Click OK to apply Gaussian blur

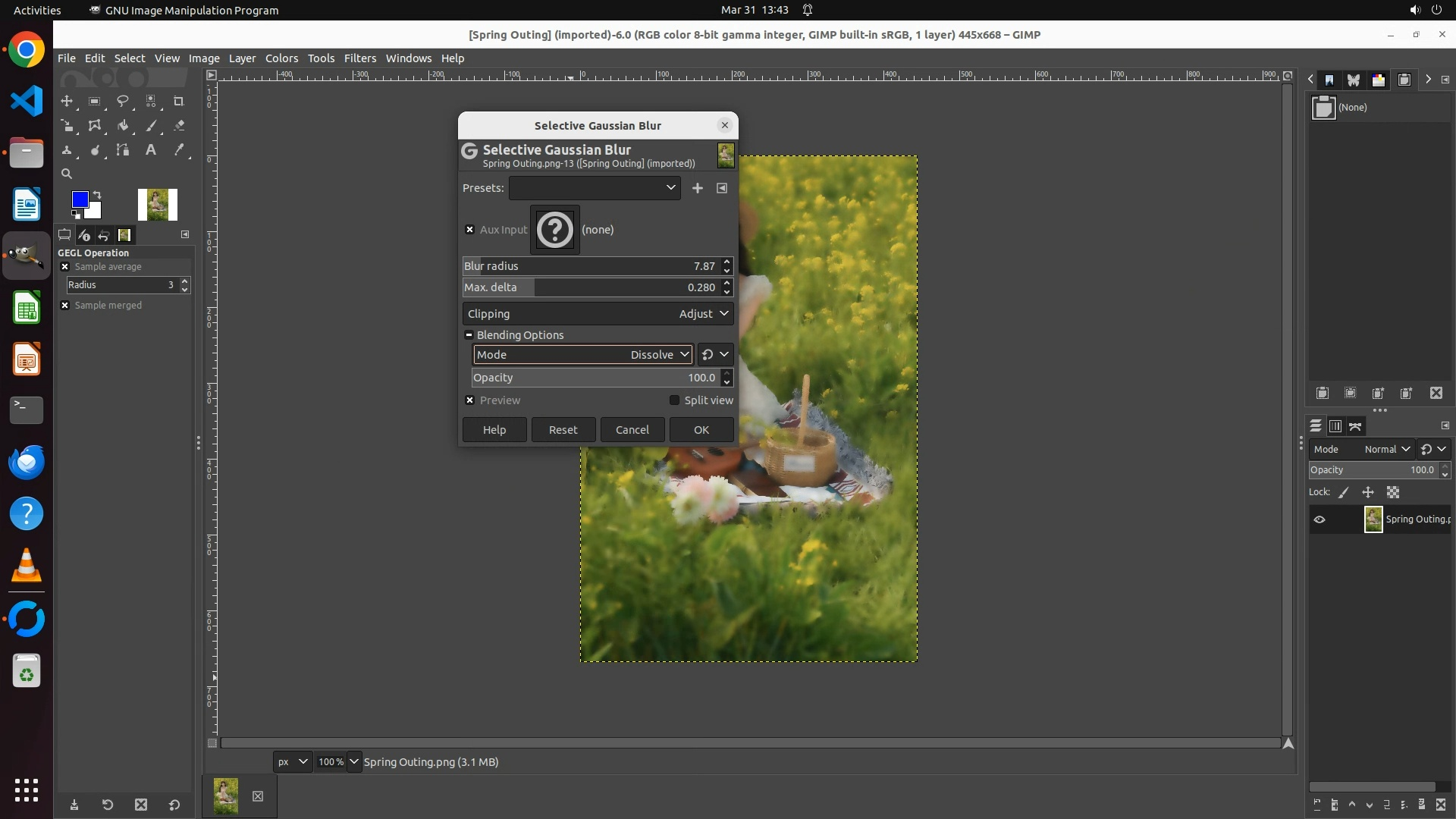[x=701, y=430]
